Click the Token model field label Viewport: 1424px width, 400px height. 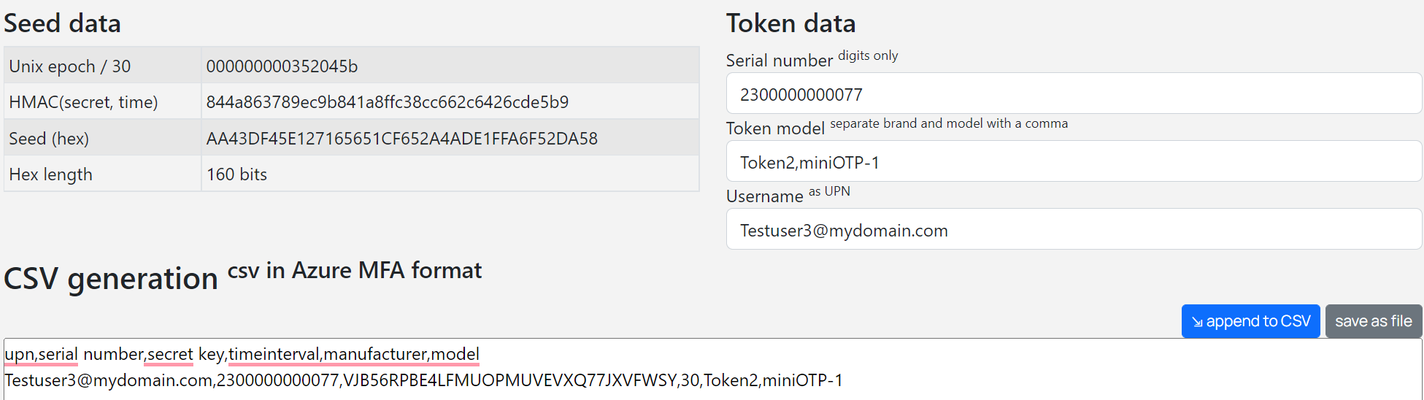pyautogui.click(x=776, y=127)
